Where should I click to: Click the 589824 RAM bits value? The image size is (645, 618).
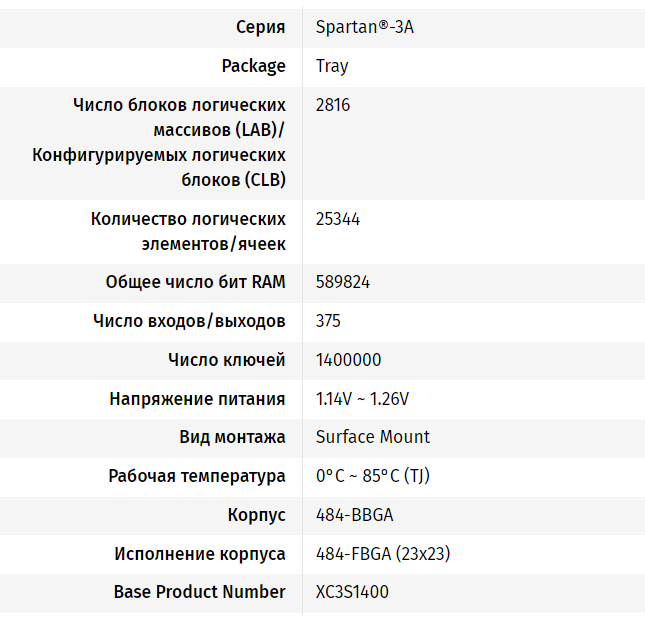tap(343, 282)
